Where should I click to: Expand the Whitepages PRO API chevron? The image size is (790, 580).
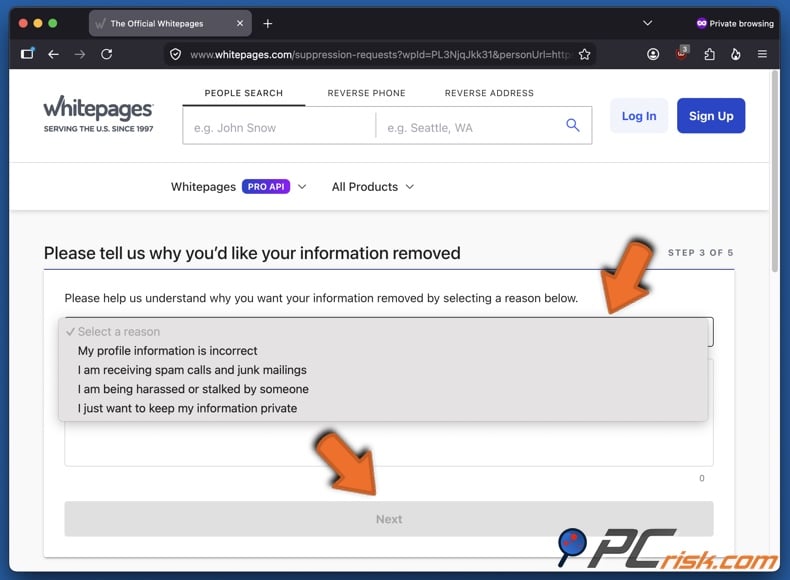tap(302, 186)
